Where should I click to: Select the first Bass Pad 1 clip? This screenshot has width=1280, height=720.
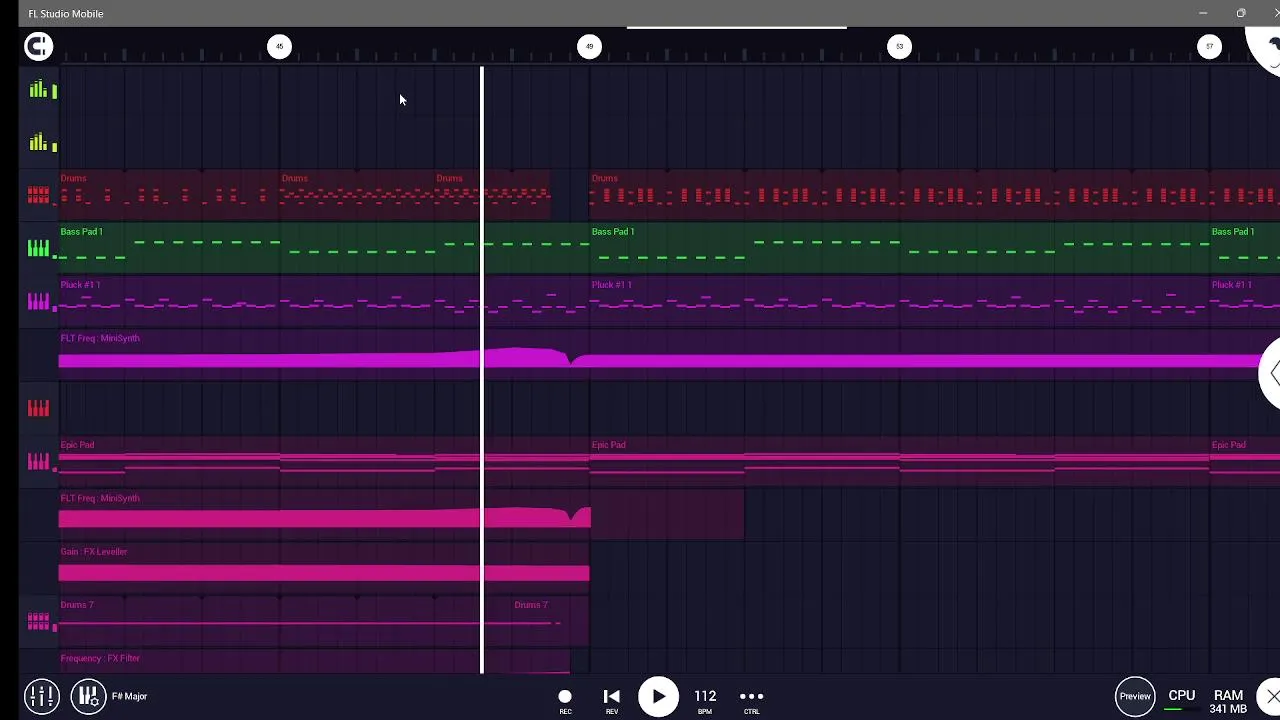[x=324, y=249]
